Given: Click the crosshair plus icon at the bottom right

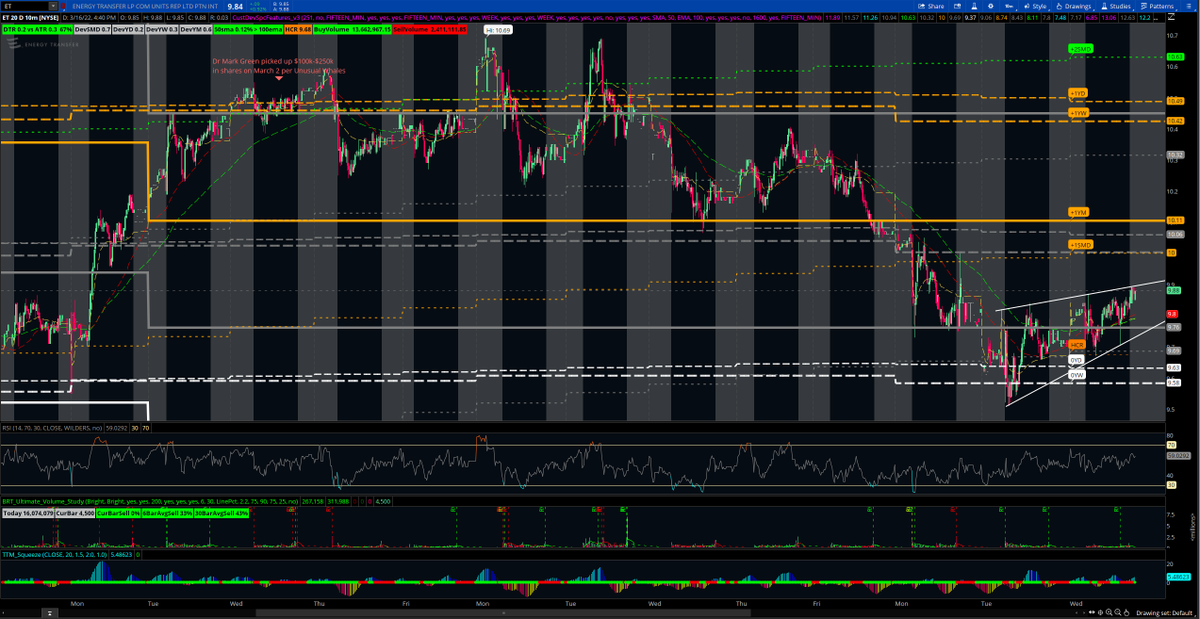Looking at the screenshot, I should [x=1100, y=613].
